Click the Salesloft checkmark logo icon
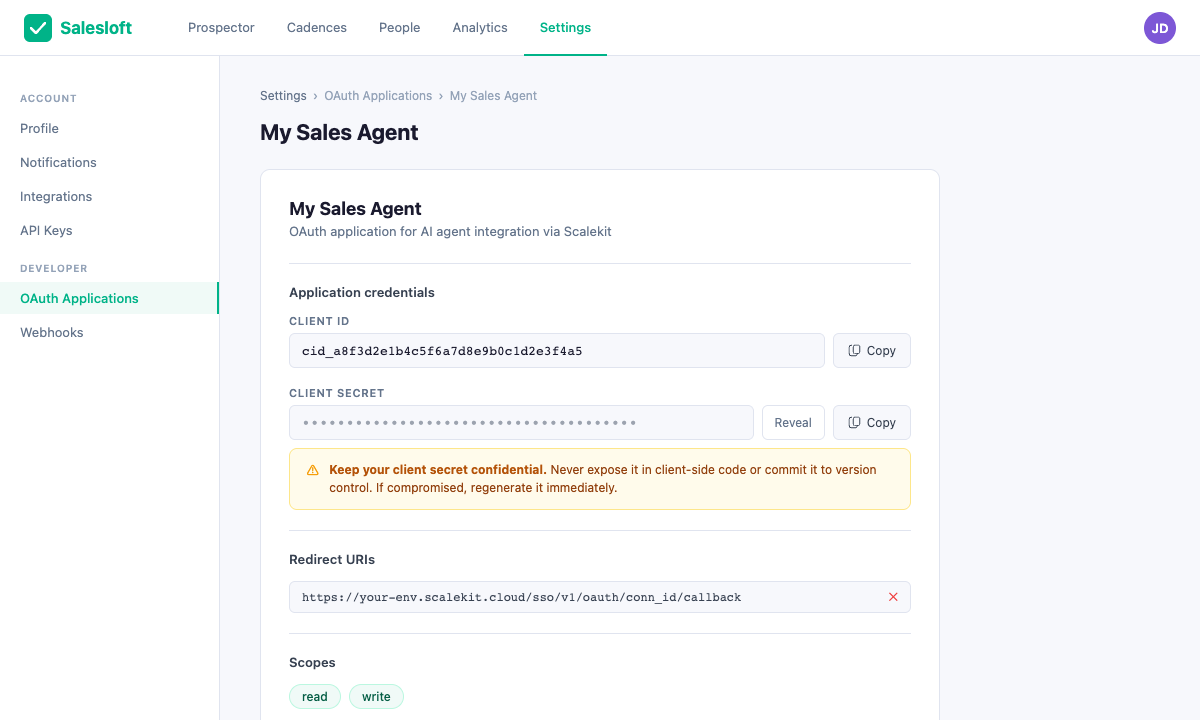The image size is (1200, 720). coord(38,28)
